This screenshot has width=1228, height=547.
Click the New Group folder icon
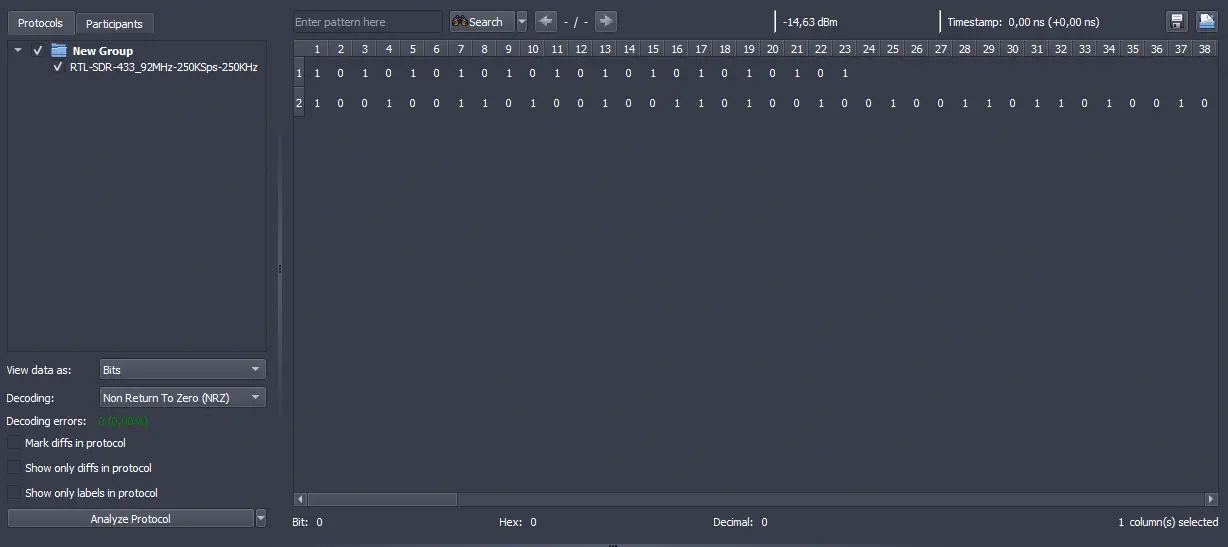[x=59, y=51]
